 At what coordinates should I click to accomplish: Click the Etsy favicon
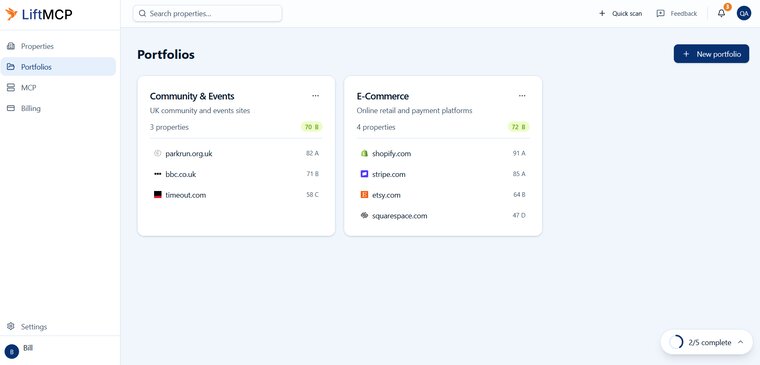tap(364, 195)
